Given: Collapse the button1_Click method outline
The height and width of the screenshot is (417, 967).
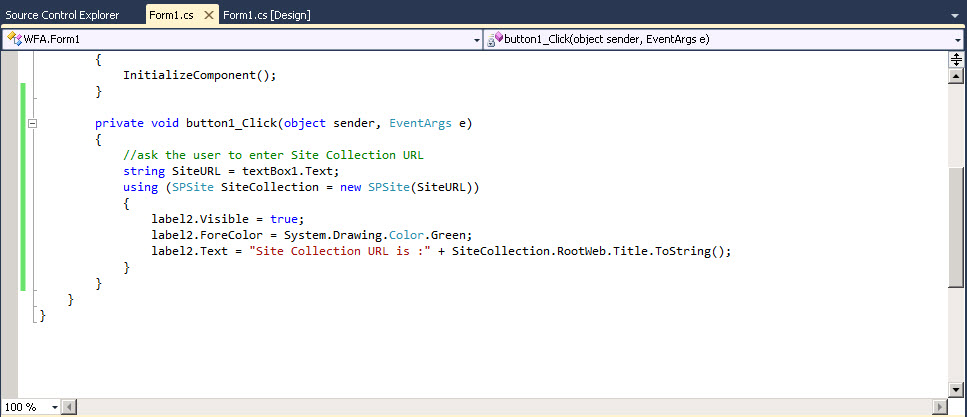Looking at the screenshot, I should pos(33,123).
